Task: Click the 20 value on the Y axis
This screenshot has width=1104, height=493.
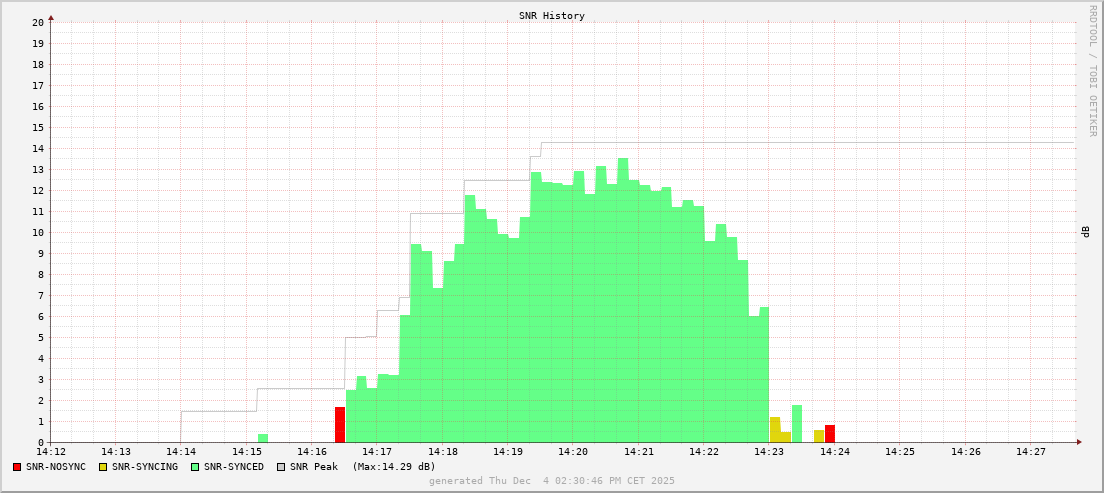Action: click(x=38, y=22)
